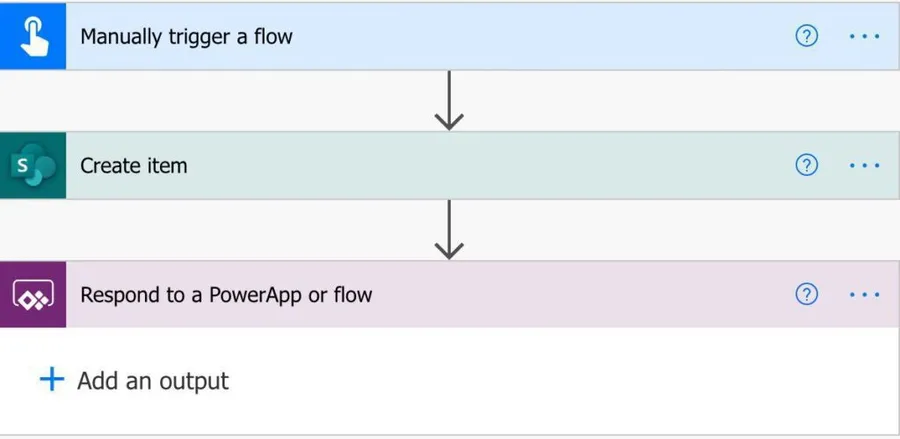This screenshot has width=900, height=439.
Task: Expand the Create item step title
Action: 134,166
